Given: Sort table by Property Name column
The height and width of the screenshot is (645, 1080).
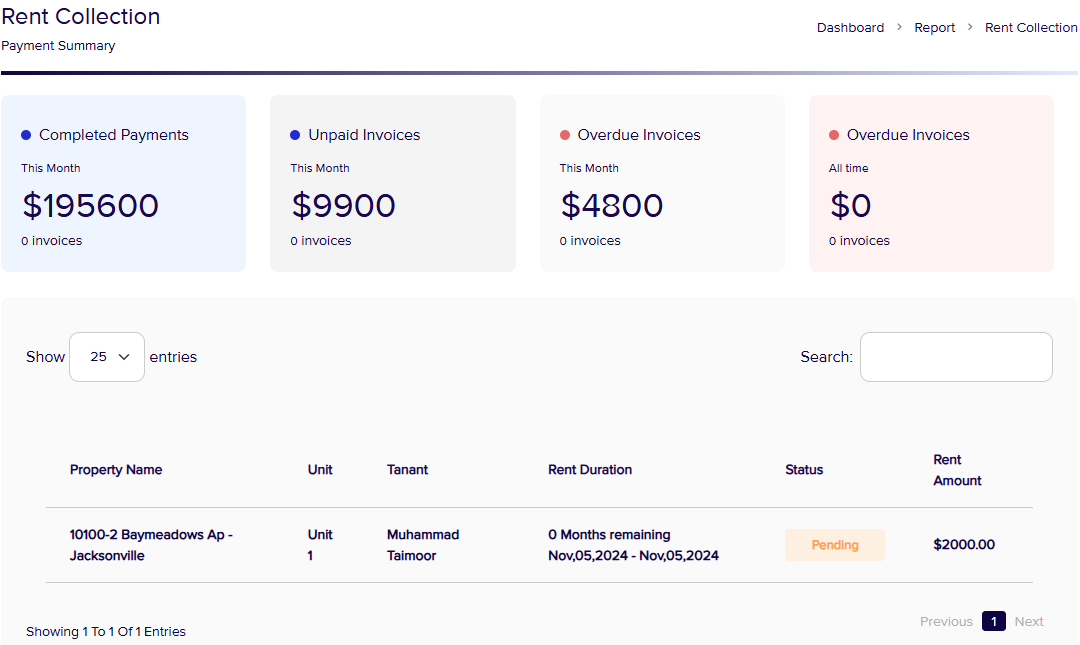Looking at the screenshot, I should (x=116, y=470).
